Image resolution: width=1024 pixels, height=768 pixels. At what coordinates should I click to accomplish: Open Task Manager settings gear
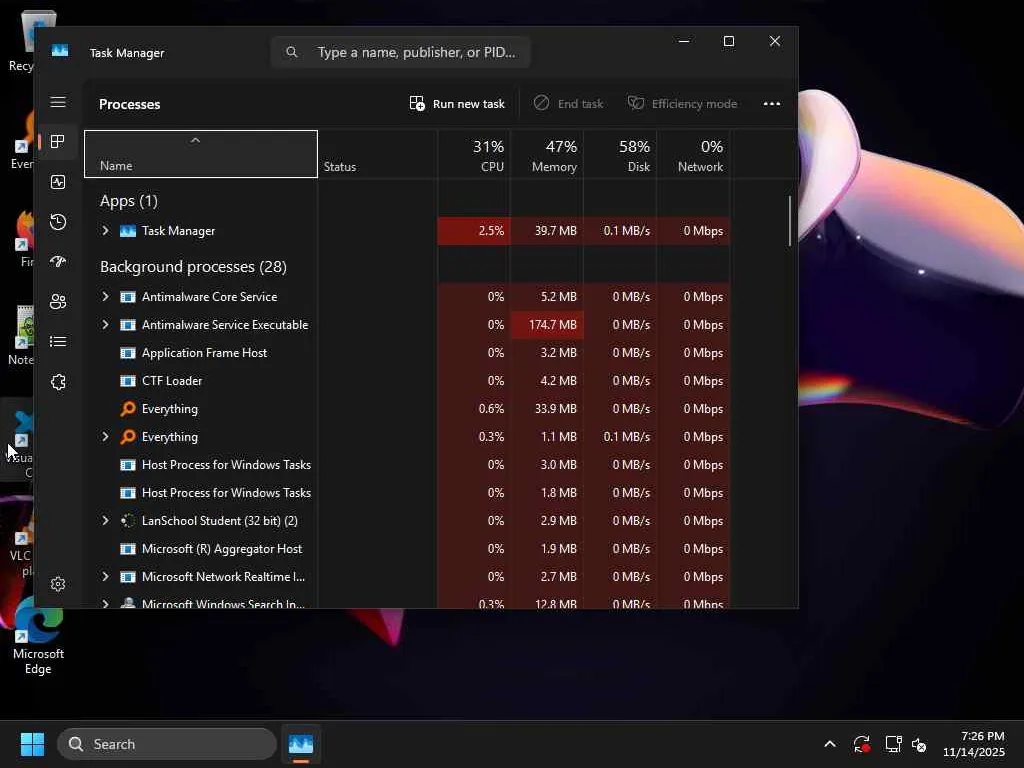tap(58, 584)
